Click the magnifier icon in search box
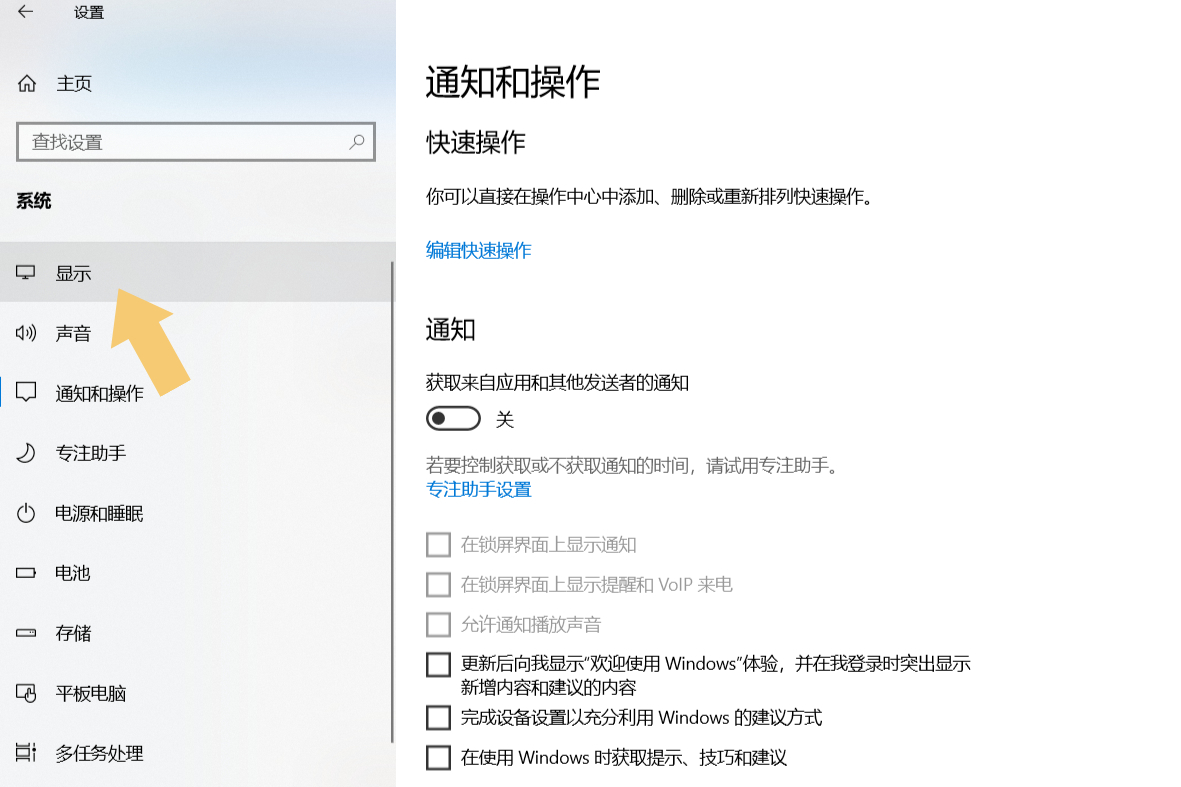Screen dimensions: 1181x787 pos(357,142)
